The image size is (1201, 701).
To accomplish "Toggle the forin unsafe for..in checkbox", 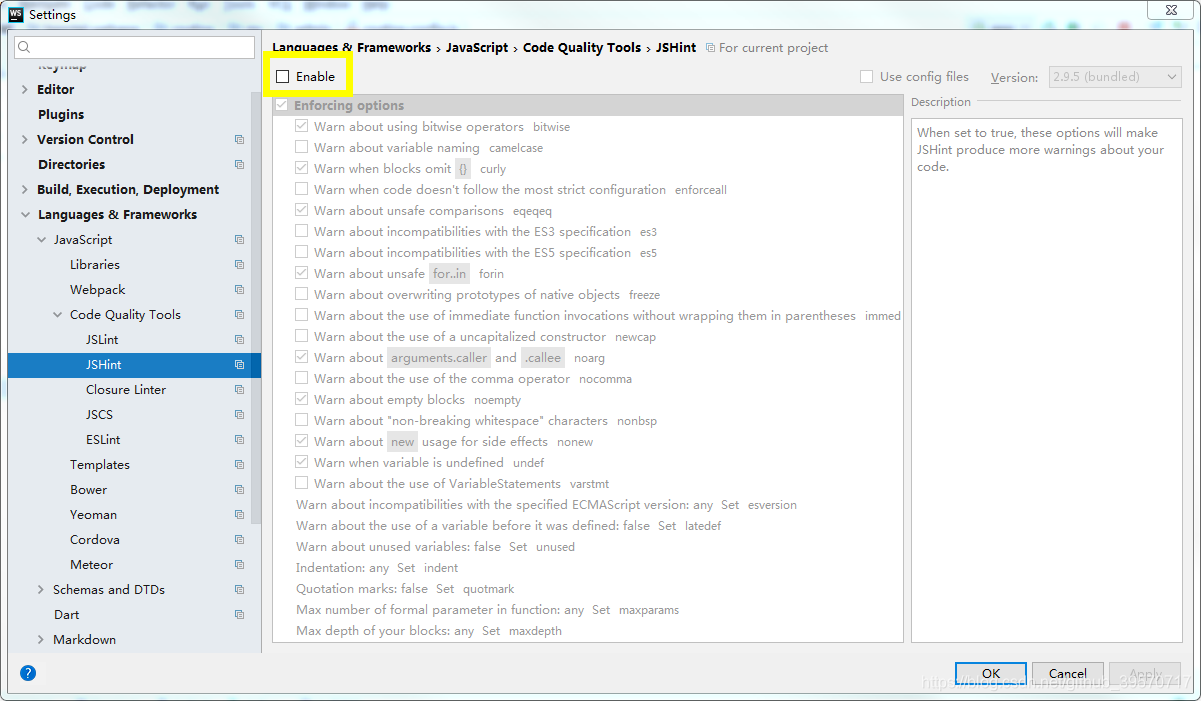I will tap(301, 274).
